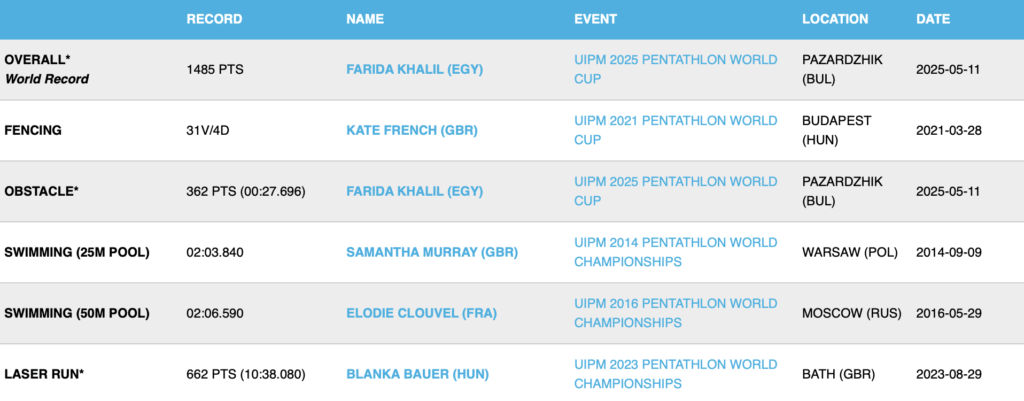The image size is (1024, 401).
Task: Click the RECORD column header
Action: point(214,19)
